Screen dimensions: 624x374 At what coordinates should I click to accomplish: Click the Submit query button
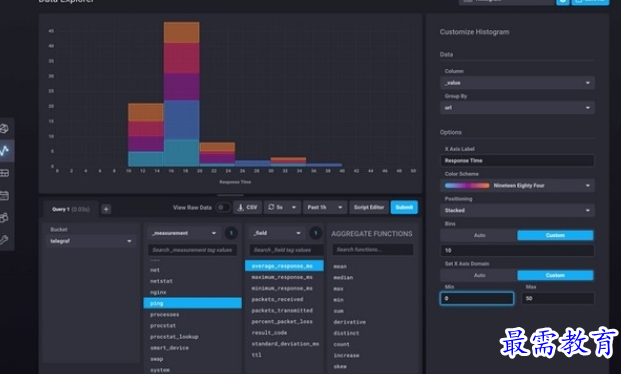click(x=404, y=207)
